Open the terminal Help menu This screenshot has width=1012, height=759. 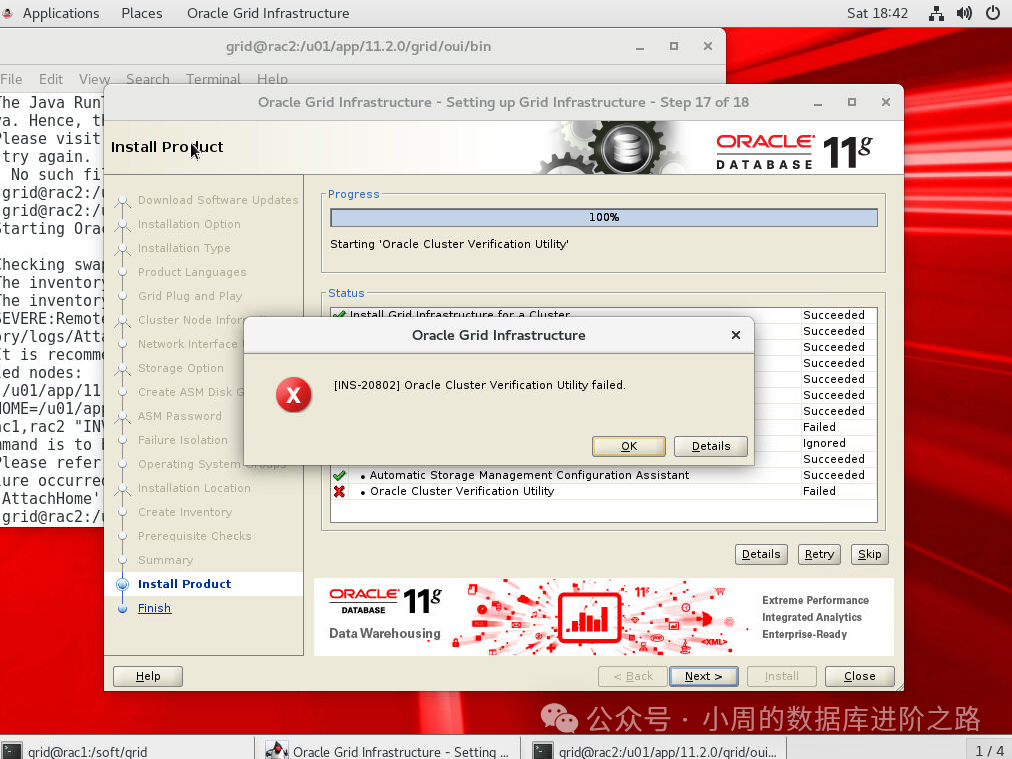pos(272,79)
